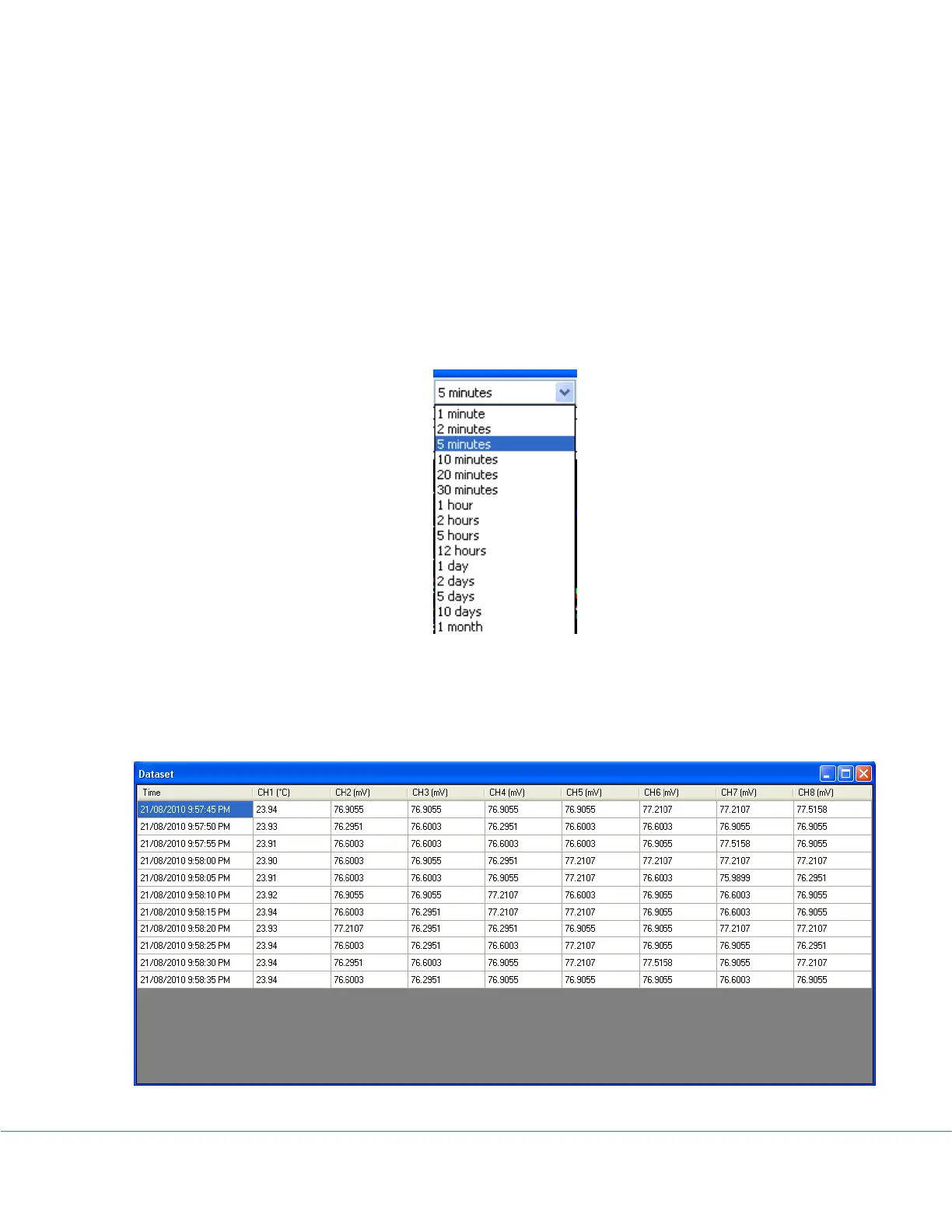The height and width of the screenshot is (1232, 952).
Task: Click CH7 '77.5158' in 9:57:55 row
Action: pyautogui.click(x=754, y=844)
